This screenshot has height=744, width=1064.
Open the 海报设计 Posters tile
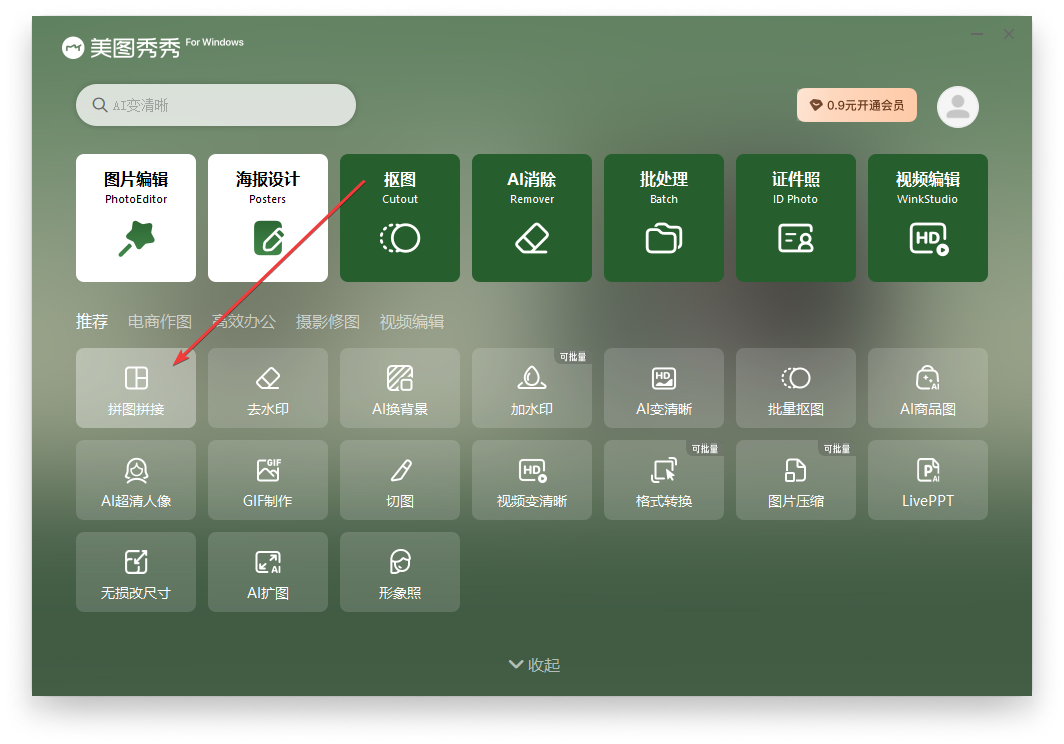(x=267, y=218)
